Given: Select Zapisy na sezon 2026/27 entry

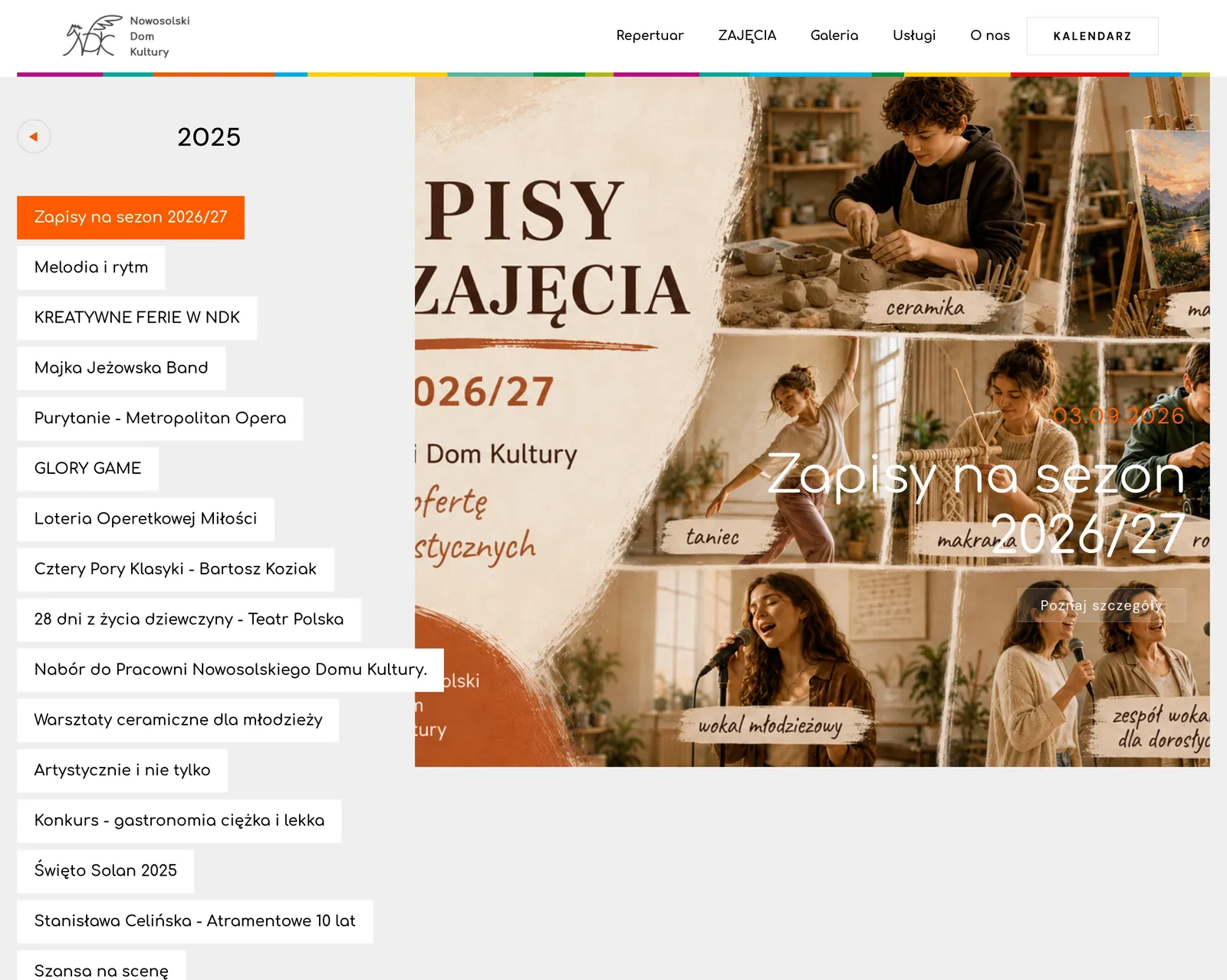Looking at the screenshot, I should [130, 217].
